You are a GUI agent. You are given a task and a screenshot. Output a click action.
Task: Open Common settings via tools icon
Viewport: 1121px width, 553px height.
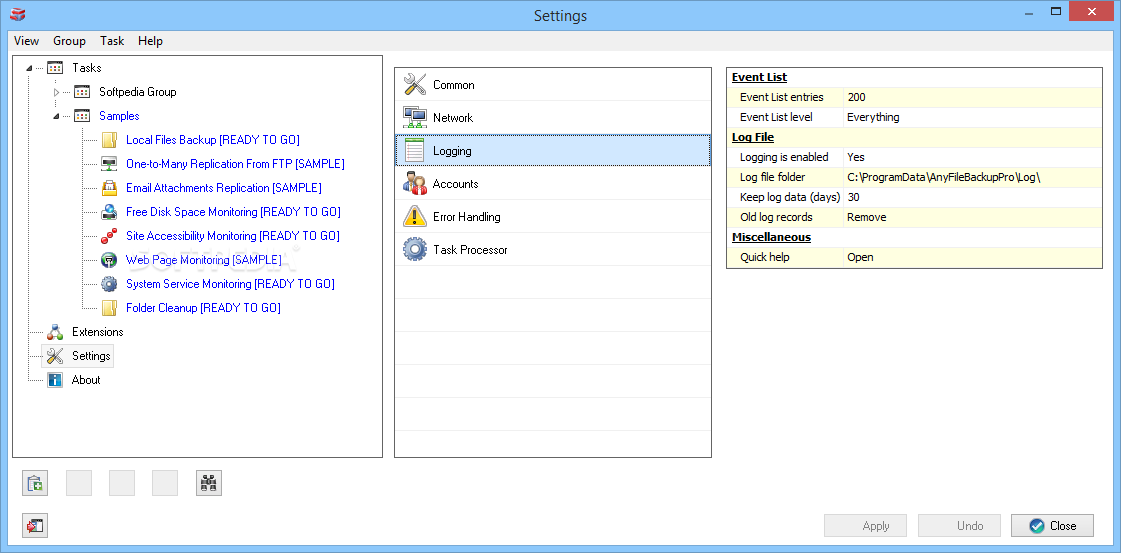(x=415, y=84)
